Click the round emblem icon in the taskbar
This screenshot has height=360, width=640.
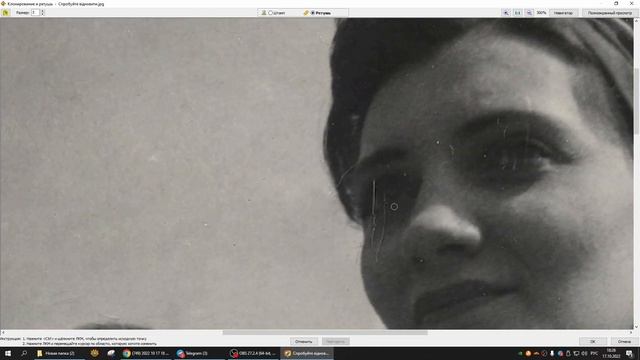[x=95, y=353]
